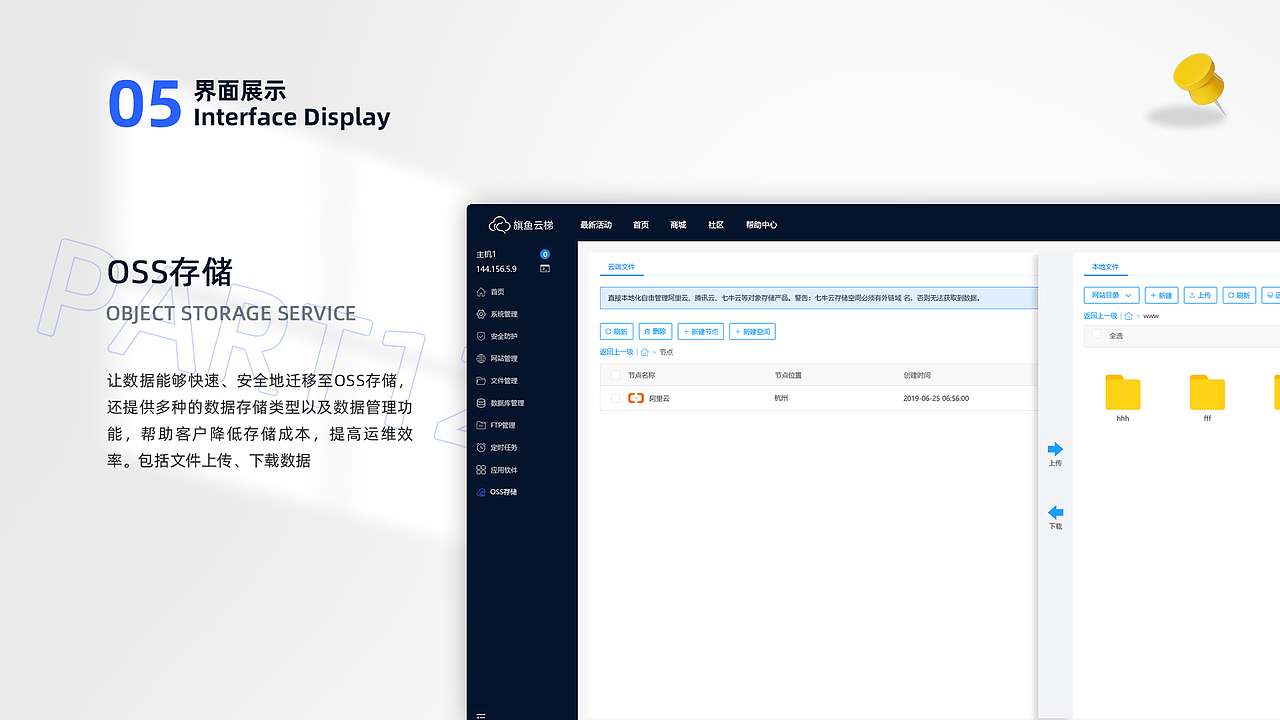1280x720 pixels.
Task: Switch to the 本地文件 tab
Action: click(x=1106, y=268)
